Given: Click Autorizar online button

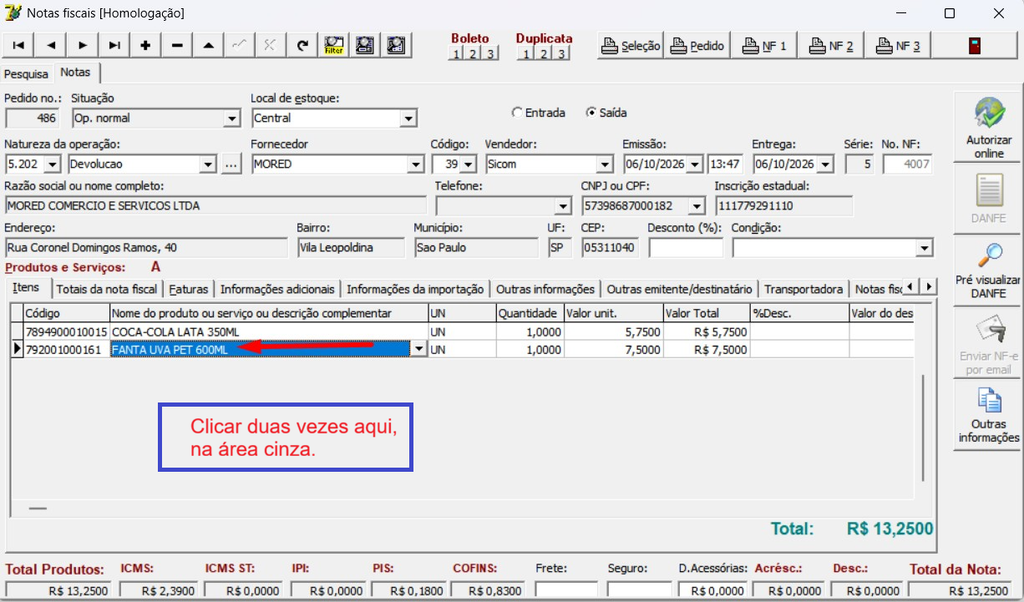Looking at the screenshot, I should click(988, 127).
